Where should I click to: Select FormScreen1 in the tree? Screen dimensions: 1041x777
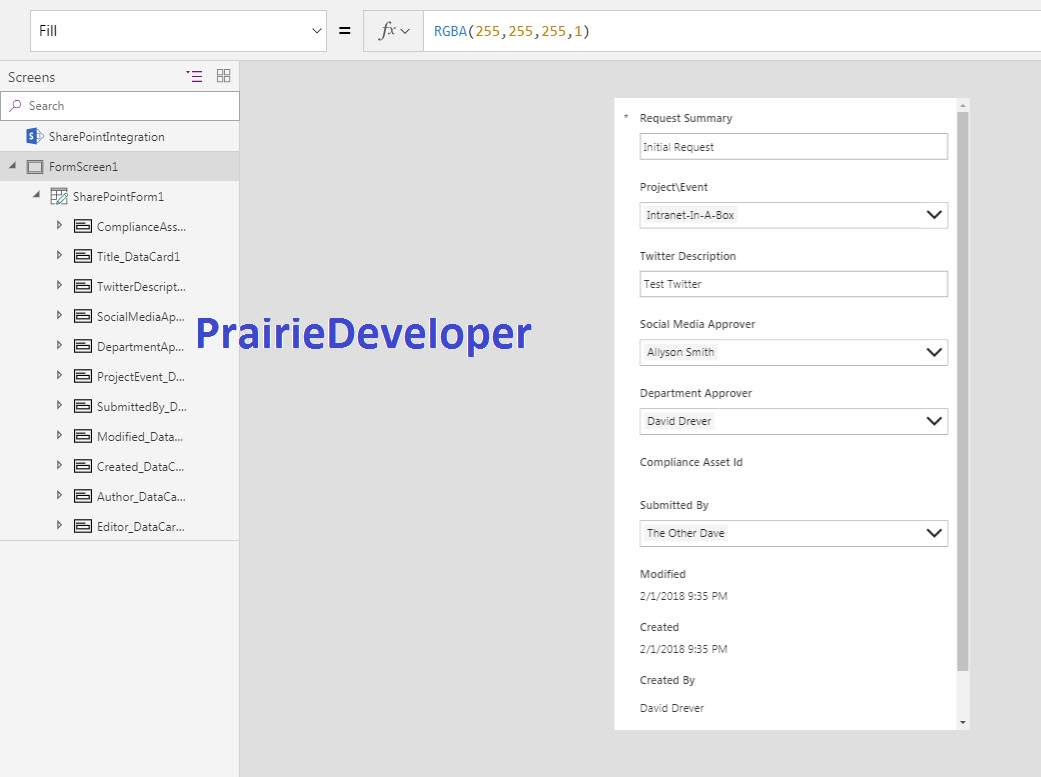point(83,167)
